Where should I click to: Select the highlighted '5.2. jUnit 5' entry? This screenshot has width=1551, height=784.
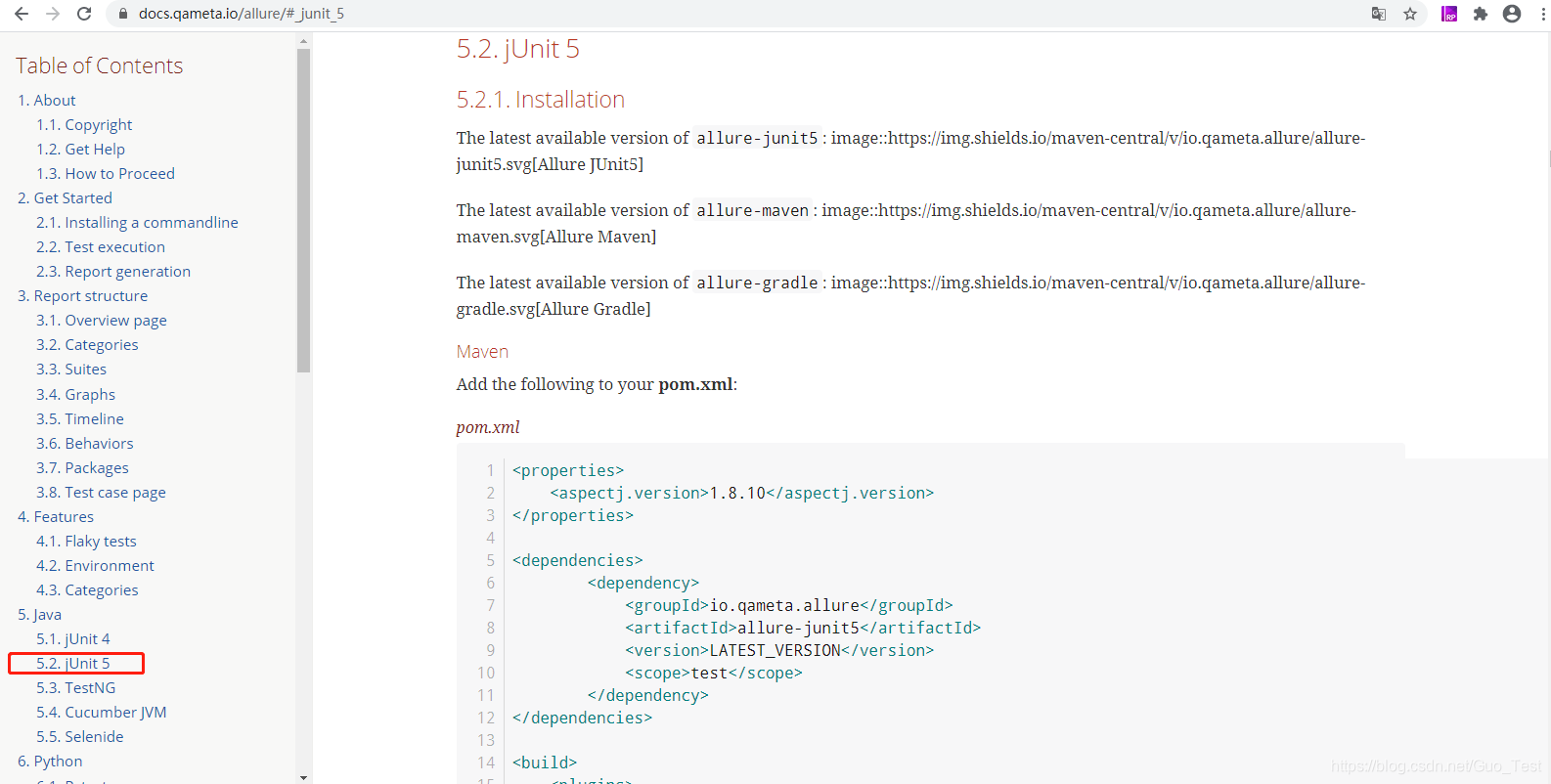point(75,663)
